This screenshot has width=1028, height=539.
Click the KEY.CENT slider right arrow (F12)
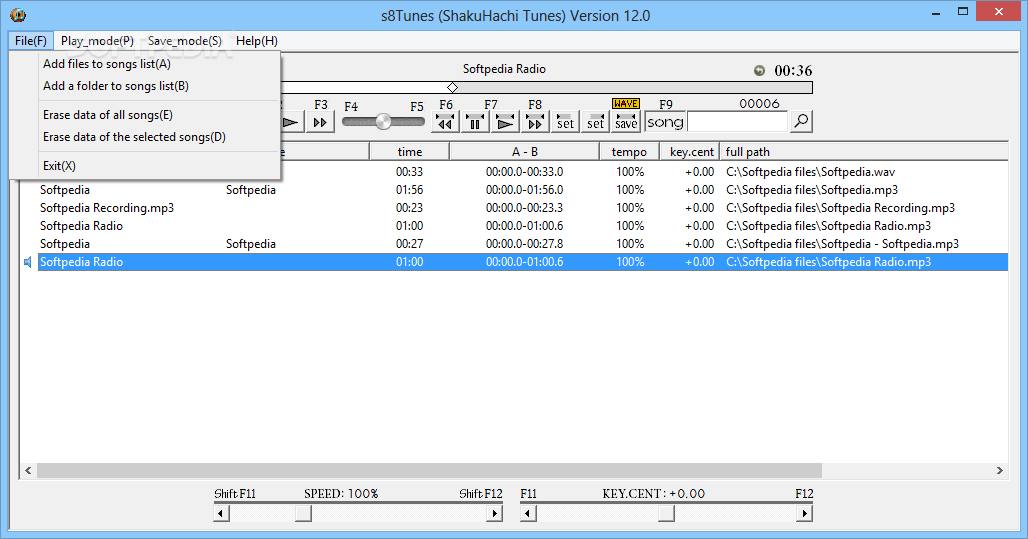click(804, 513)
